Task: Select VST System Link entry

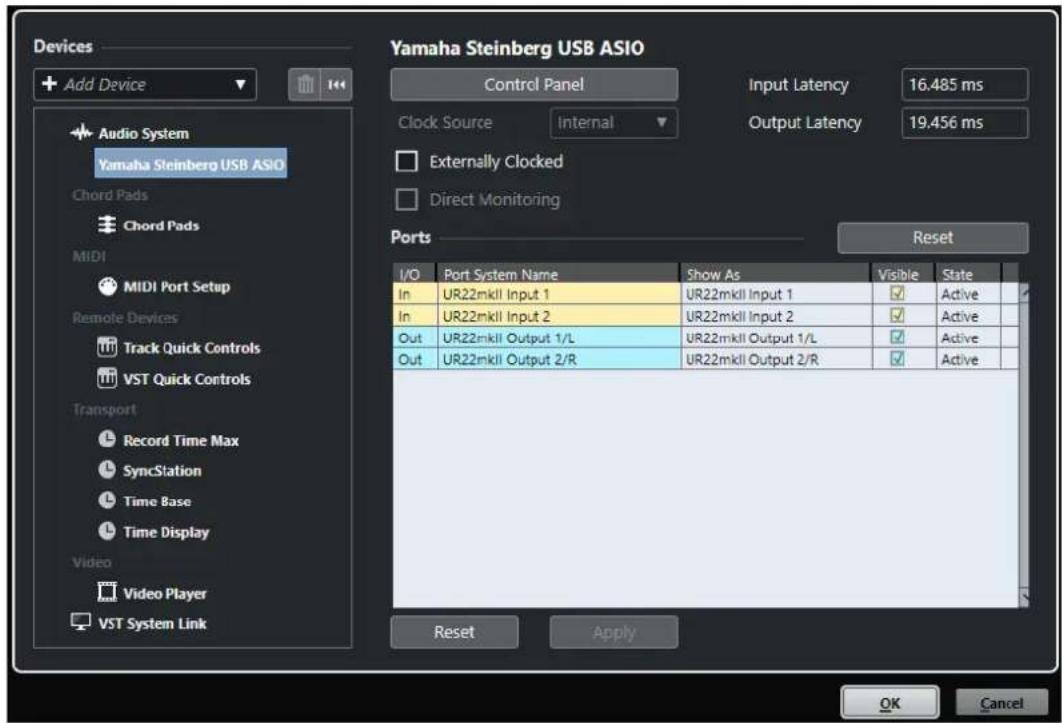Action: tap(152, 623)
